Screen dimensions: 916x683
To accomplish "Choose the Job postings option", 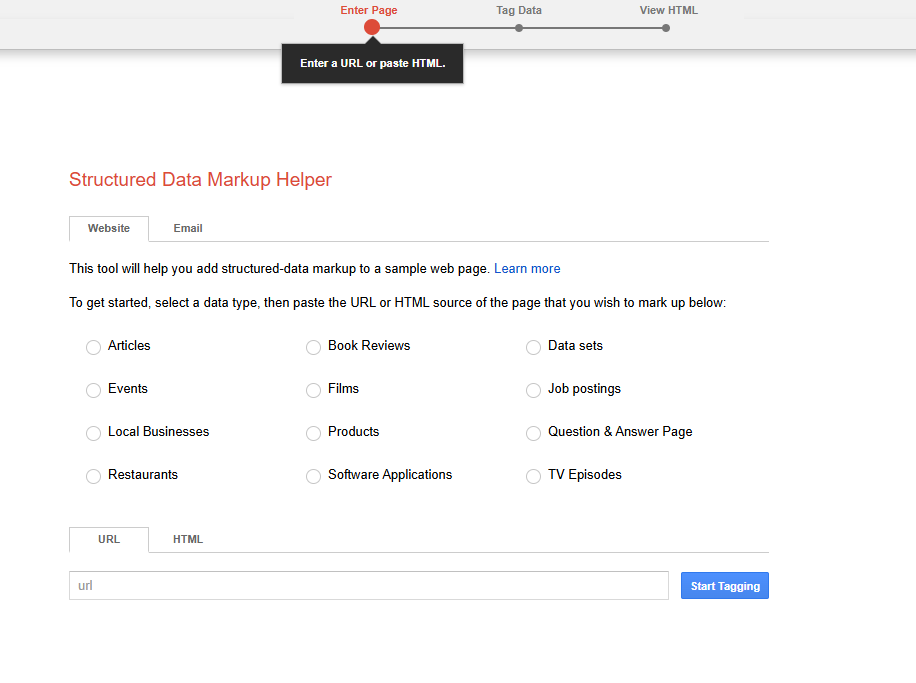I will (x=533, y=390).
